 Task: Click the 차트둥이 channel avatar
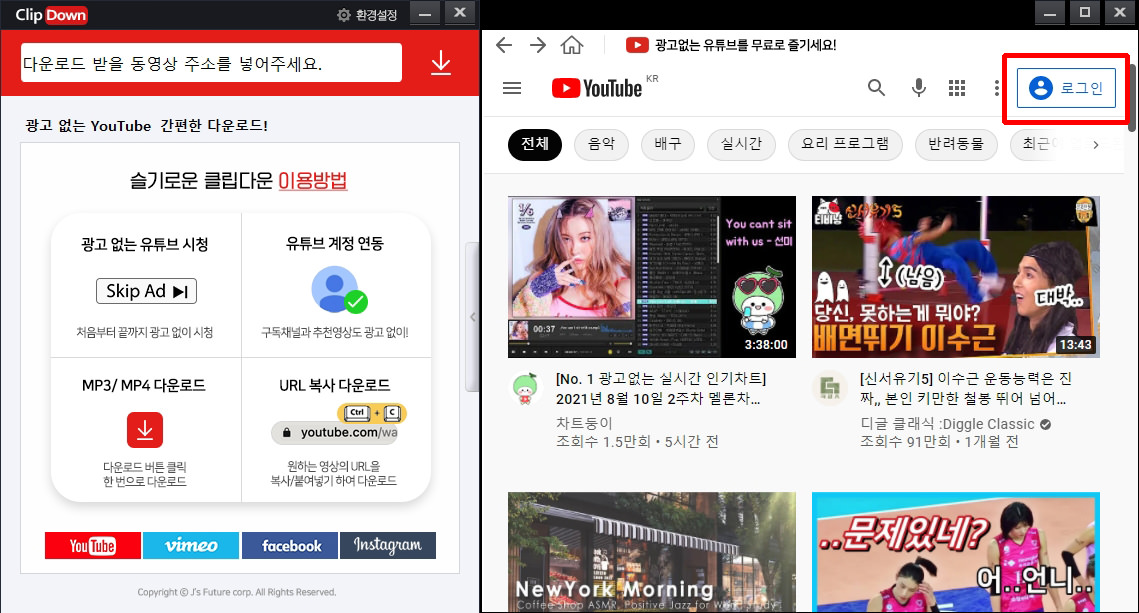[525, 388]
